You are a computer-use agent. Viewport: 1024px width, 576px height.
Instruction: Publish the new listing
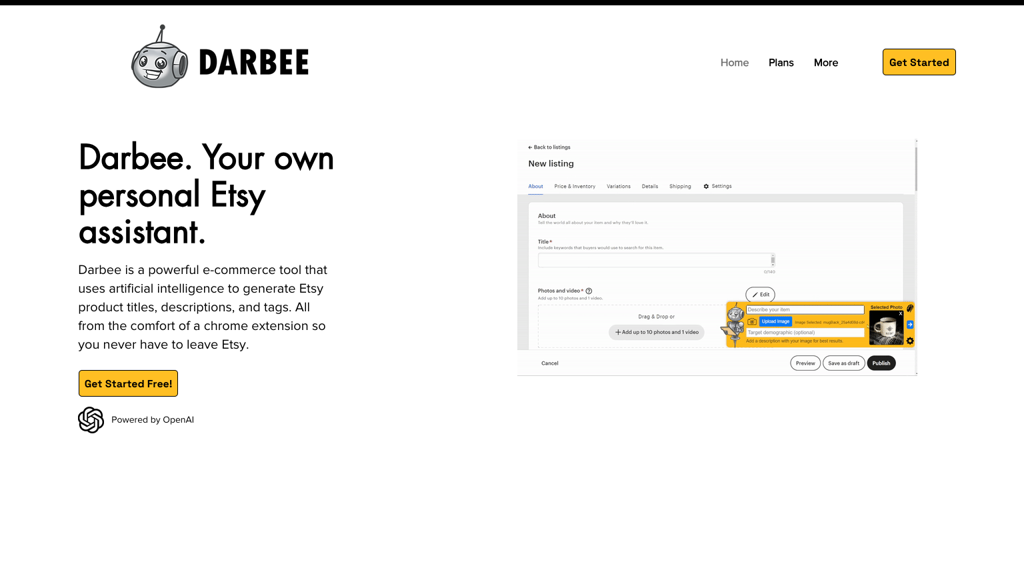881,363
